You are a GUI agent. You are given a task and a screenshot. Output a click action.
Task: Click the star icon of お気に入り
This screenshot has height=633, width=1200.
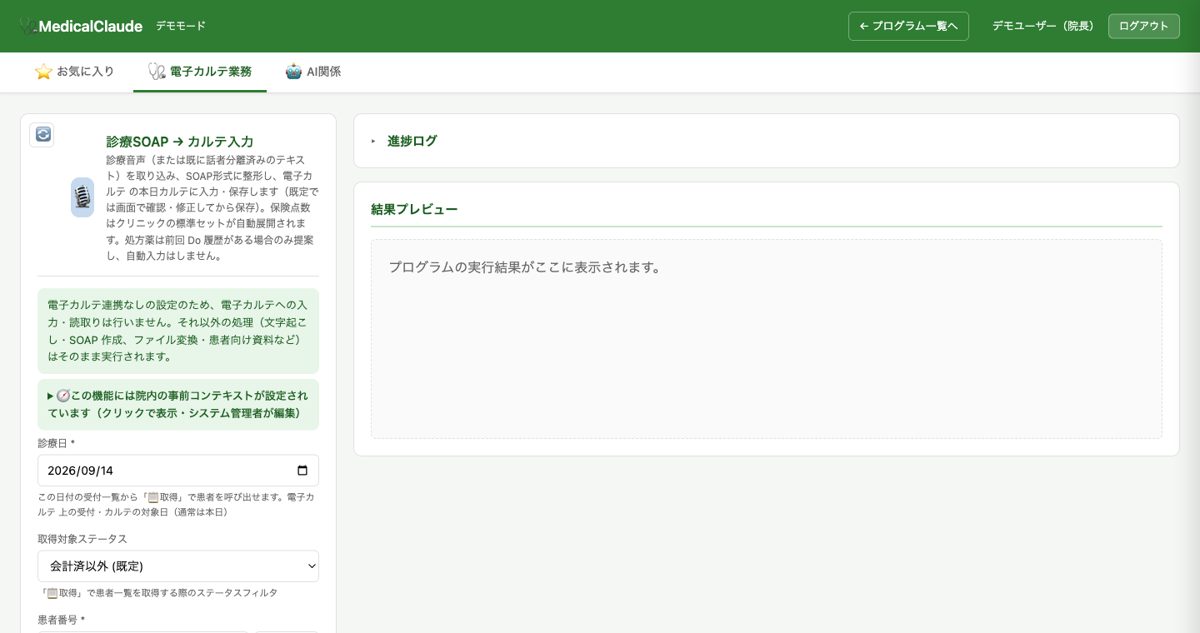point(43,72)
